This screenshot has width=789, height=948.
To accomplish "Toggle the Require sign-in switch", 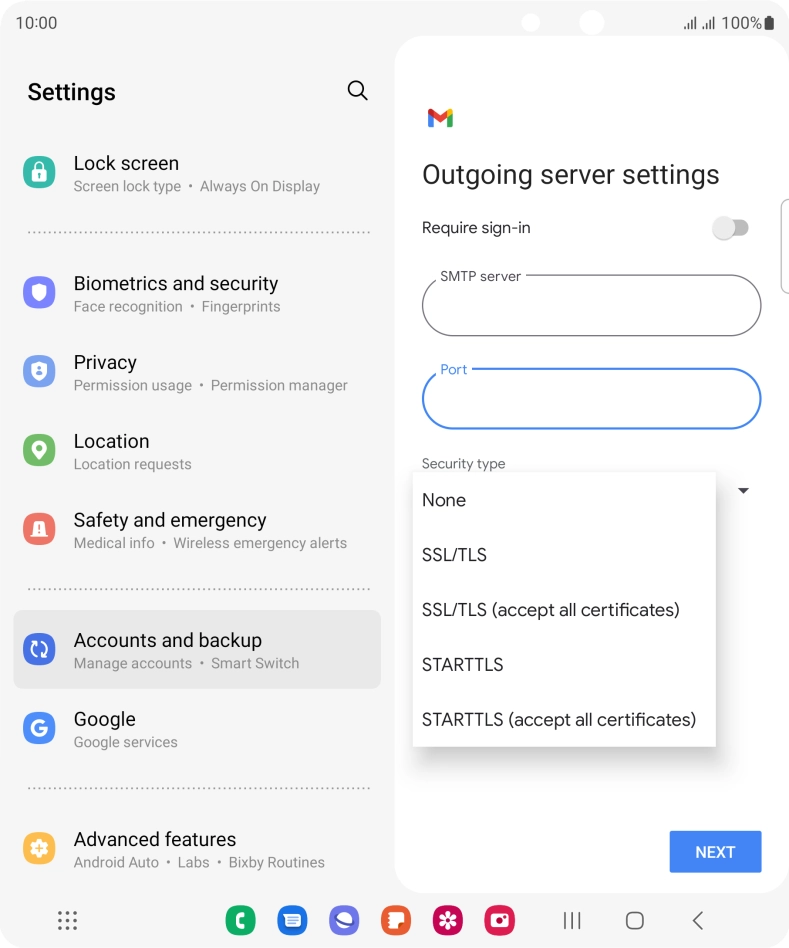I will click(x=730, y=228).
